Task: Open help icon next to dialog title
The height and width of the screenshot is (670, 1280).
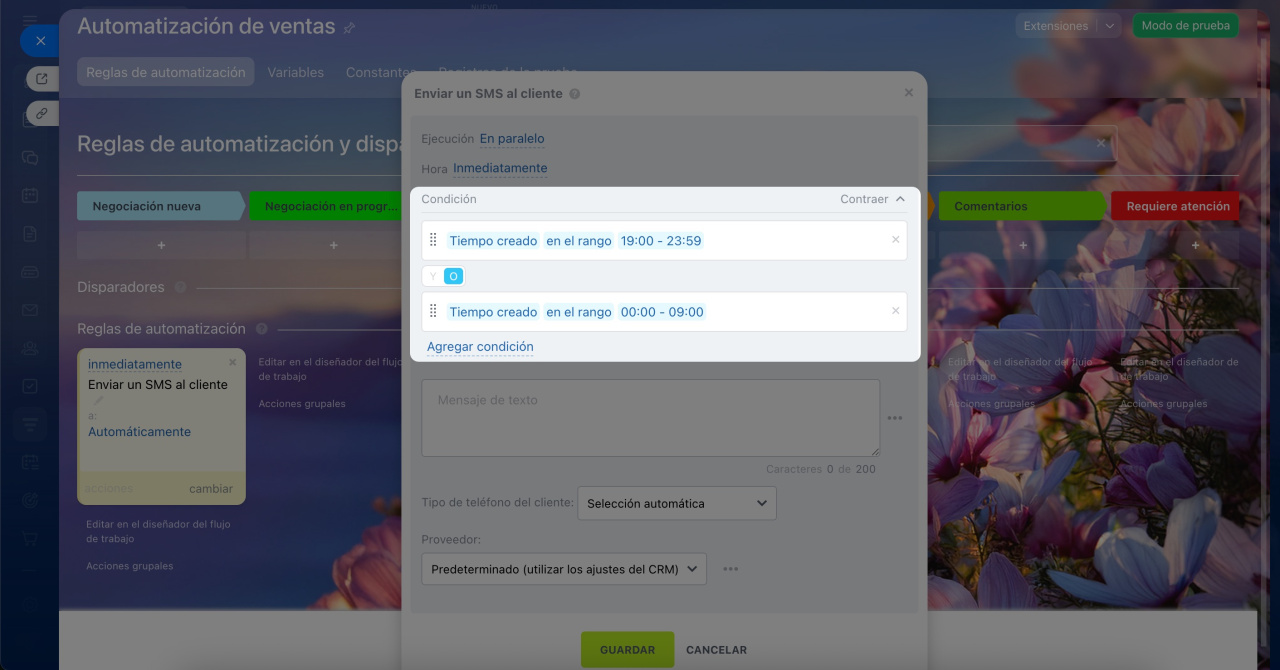Action: (574, 94)
